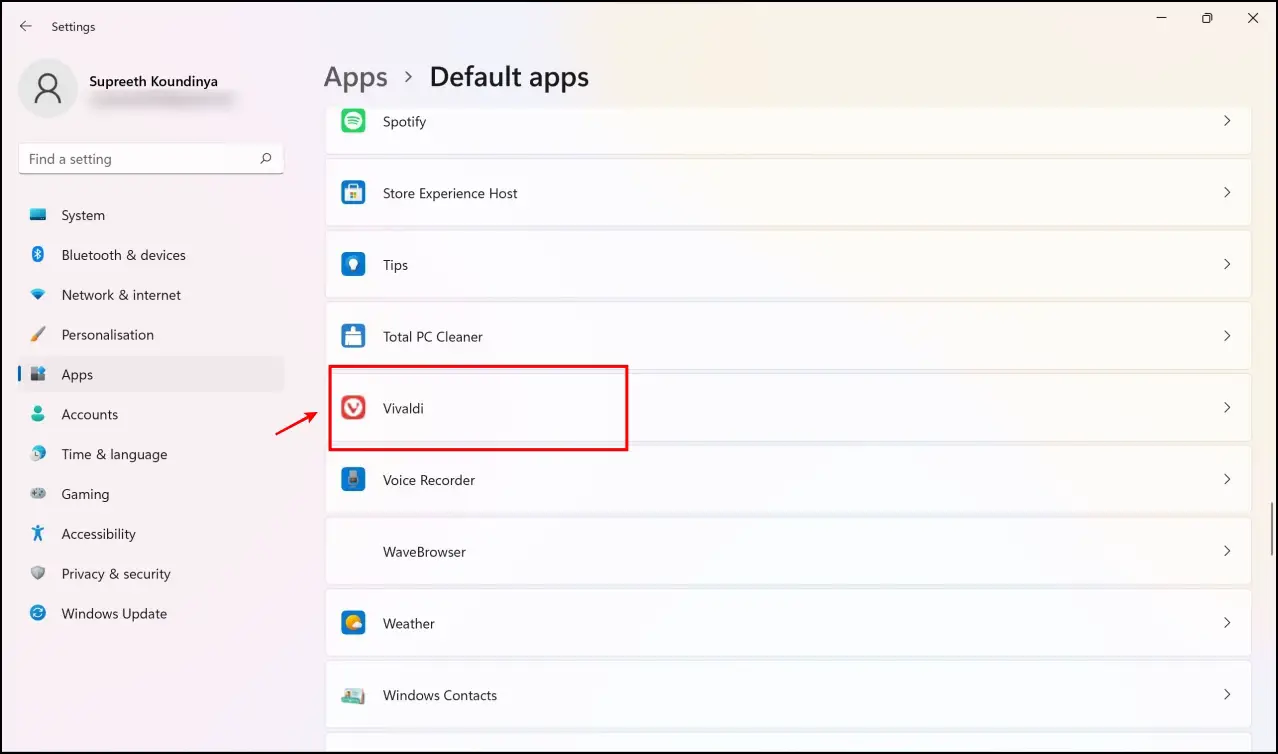The image size is (1278, 754).
Task: Click the Voice Recorder name
Action: (x=429, y=480)
